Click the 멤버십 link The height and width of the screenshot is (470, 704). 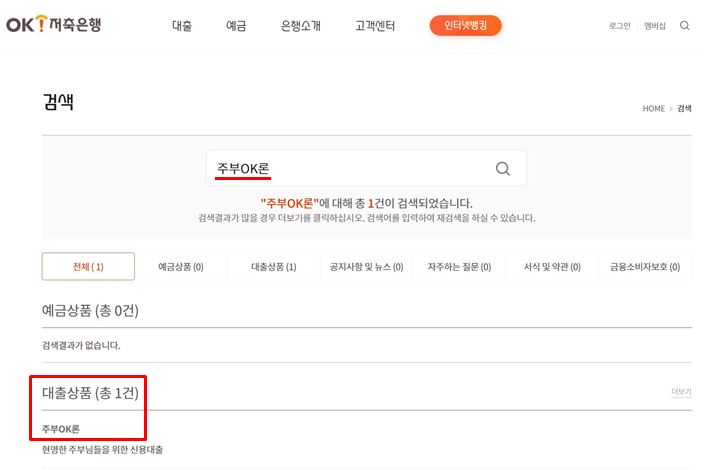(655, 26)
